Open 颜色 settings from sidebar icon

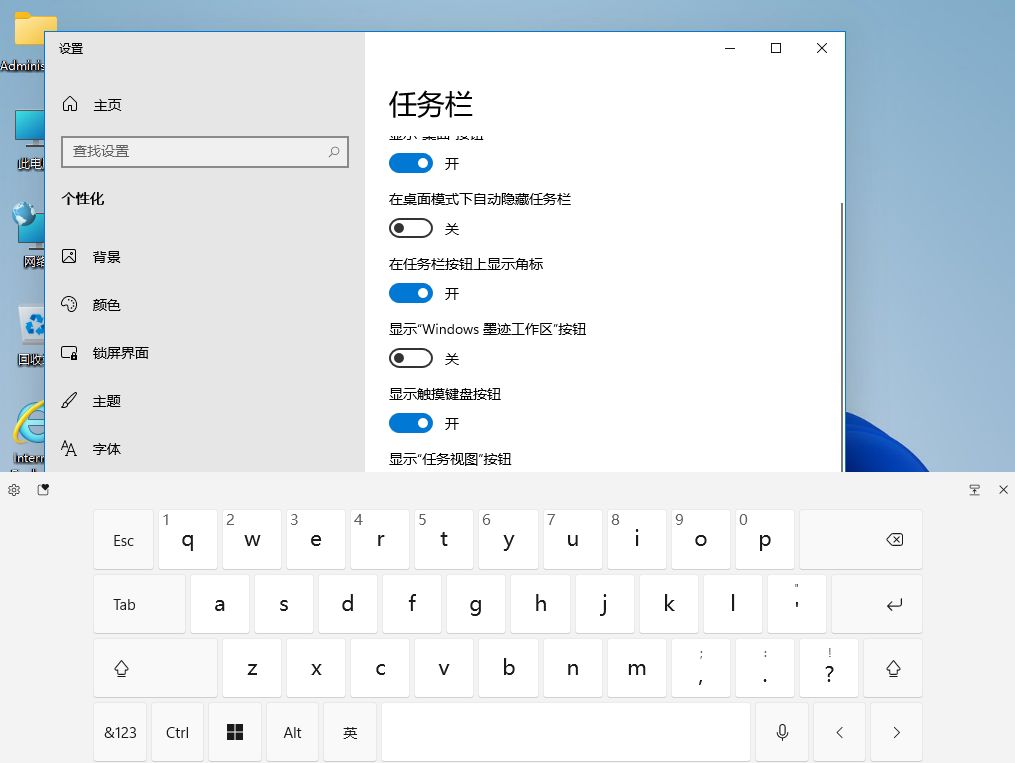click(68, 305)
